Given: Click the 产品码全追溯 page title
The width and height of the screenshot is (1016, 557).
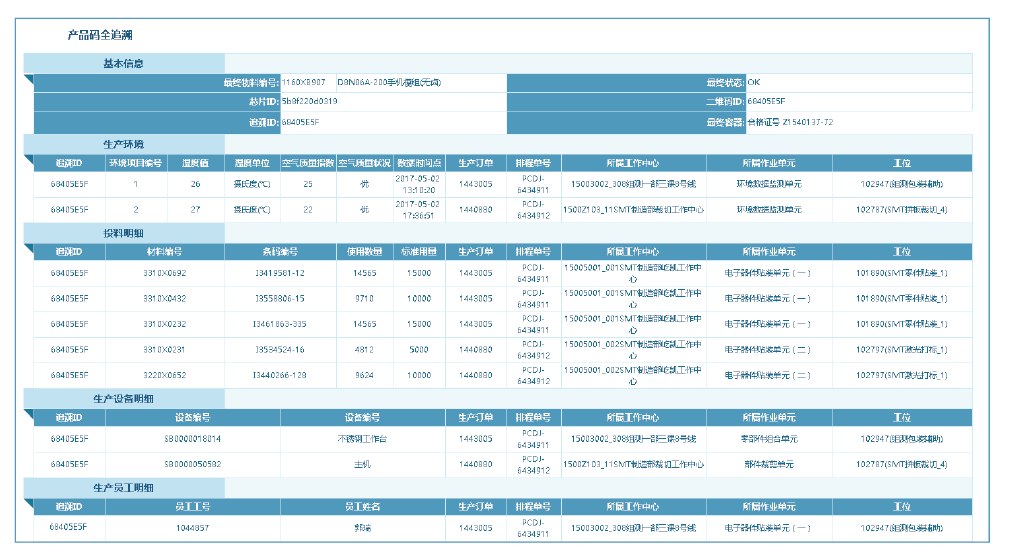Looking at the screenshot, I should (x=100, y=35).
